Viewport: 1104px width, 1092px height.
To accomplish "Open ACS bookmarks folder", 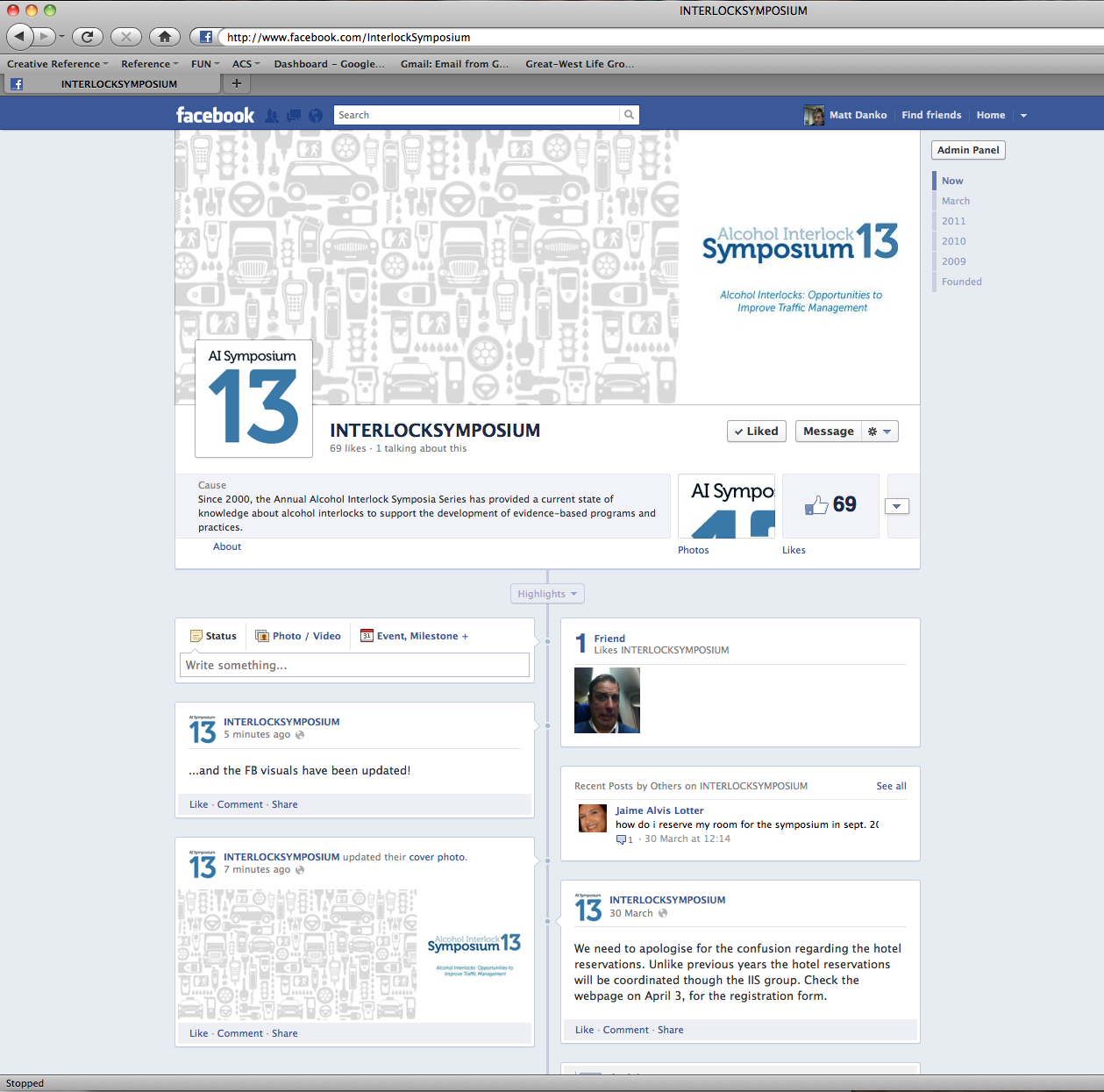I will [246, 64].
